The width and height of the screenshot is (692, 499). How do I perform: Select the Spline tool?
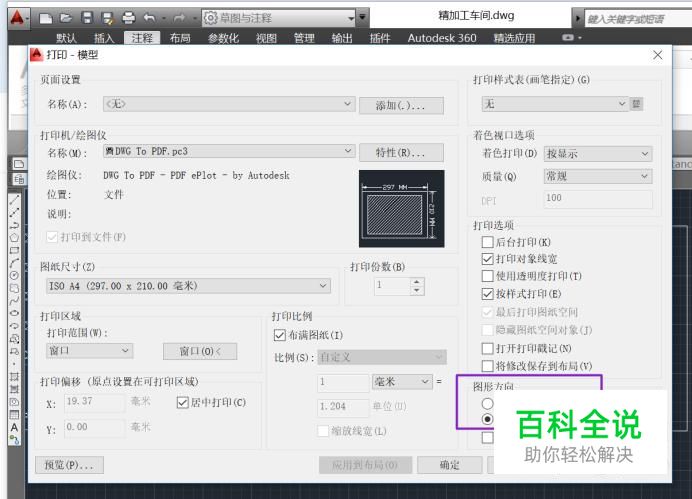pos(15,300)
